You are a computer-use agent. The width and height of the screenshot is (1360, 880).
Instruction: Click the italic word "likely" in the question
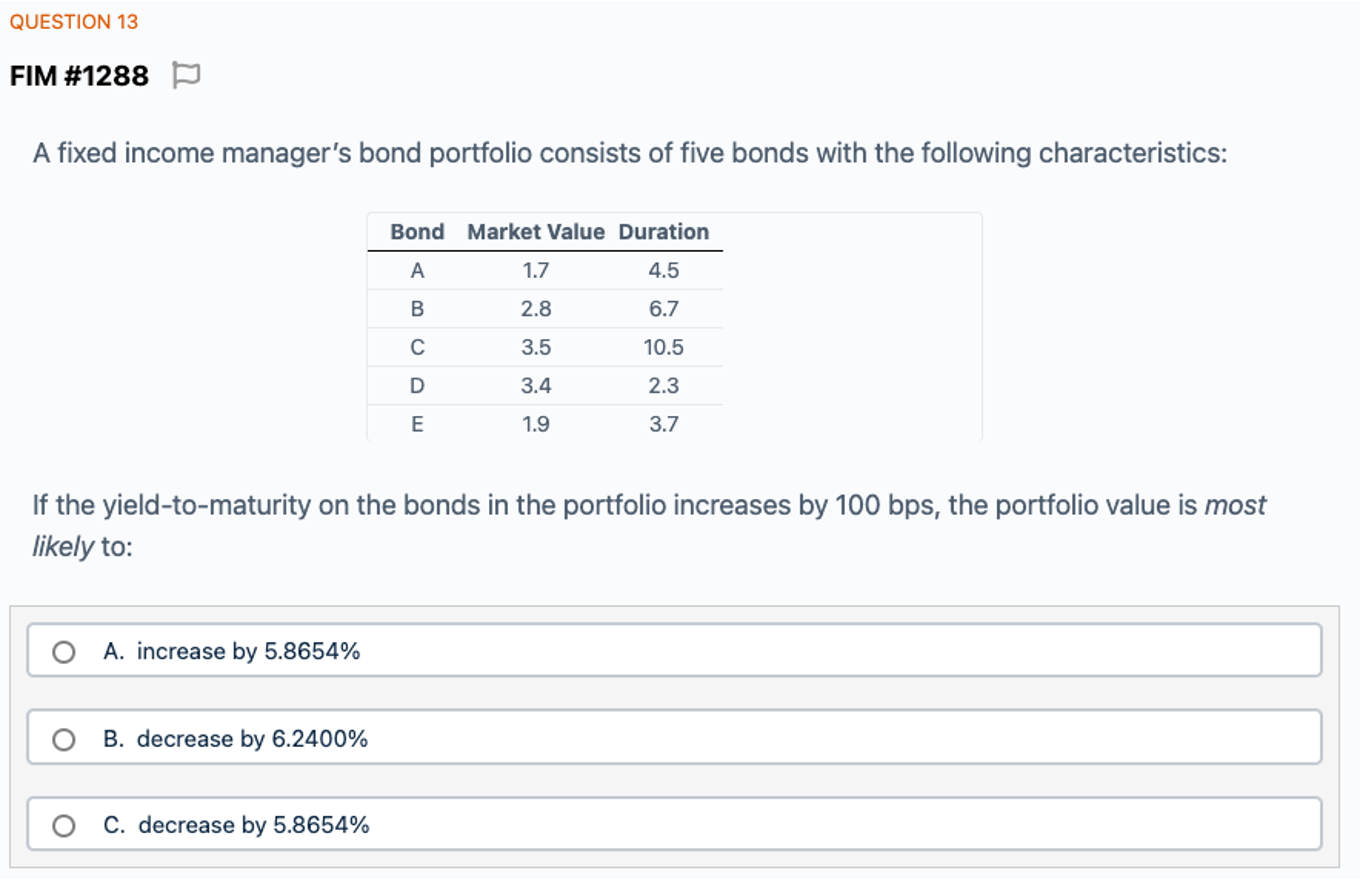coord(63,548)
